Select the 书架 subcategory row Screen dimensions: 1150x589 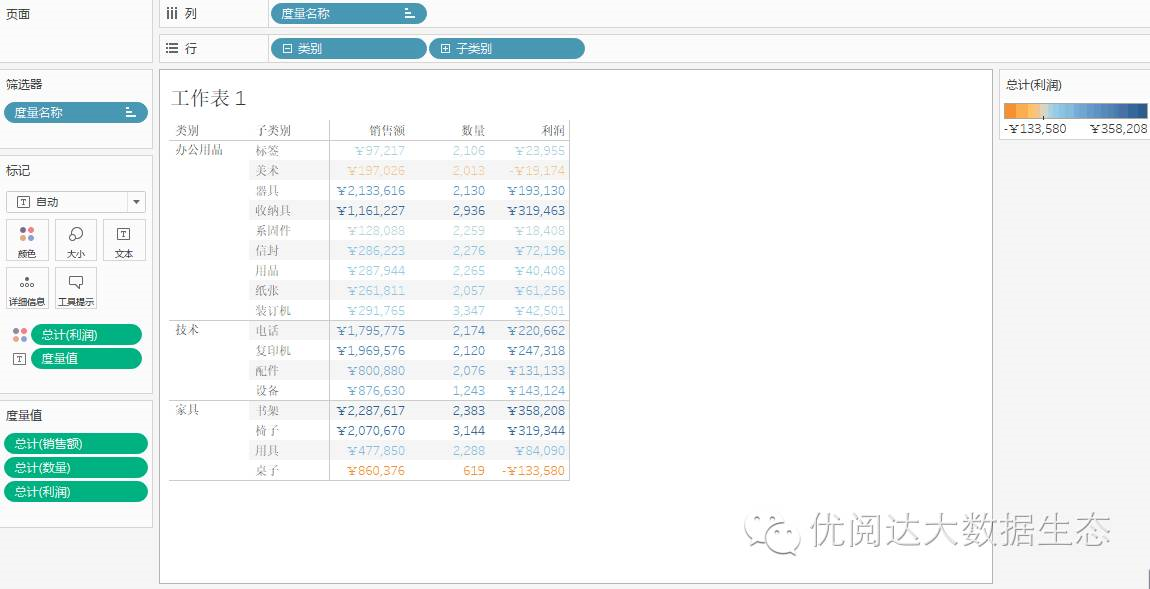268,411
